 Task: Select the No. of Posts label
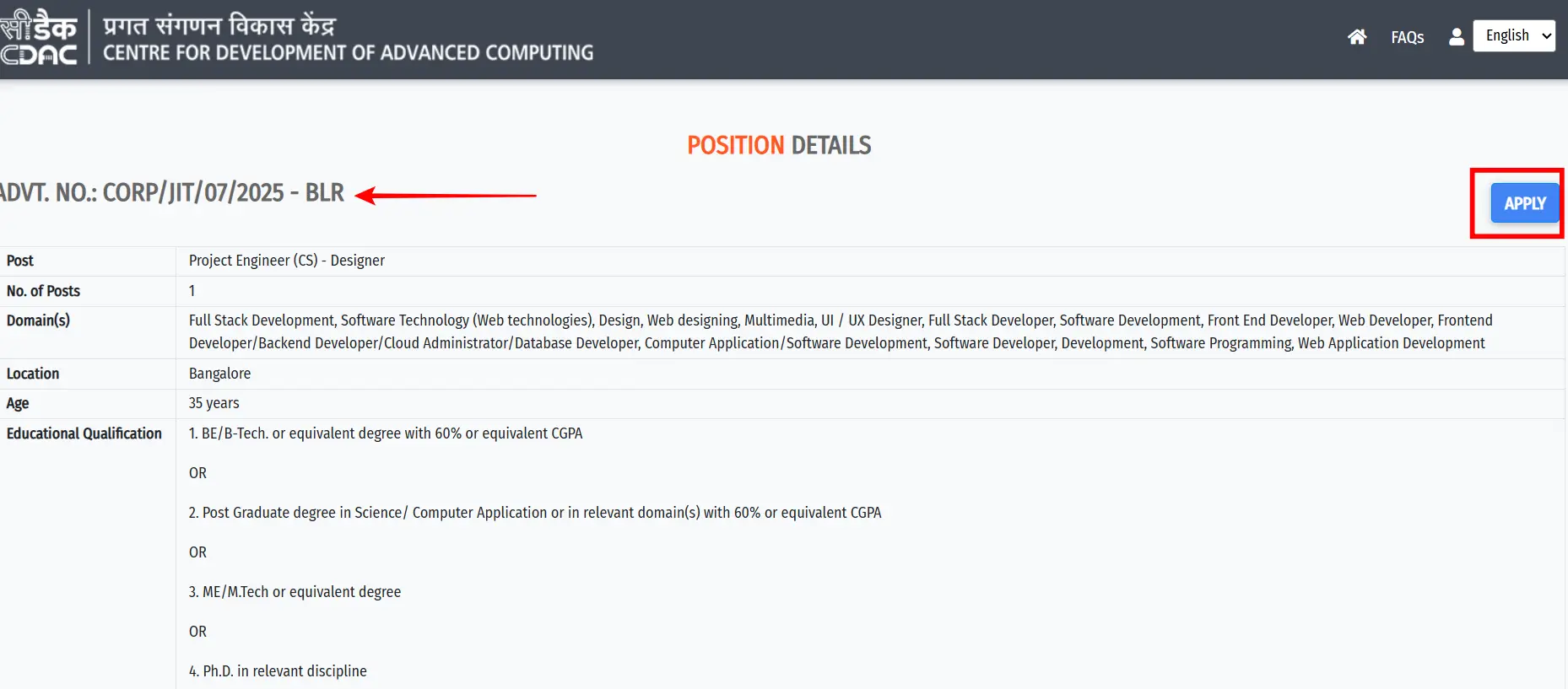(x=43, y=291)
